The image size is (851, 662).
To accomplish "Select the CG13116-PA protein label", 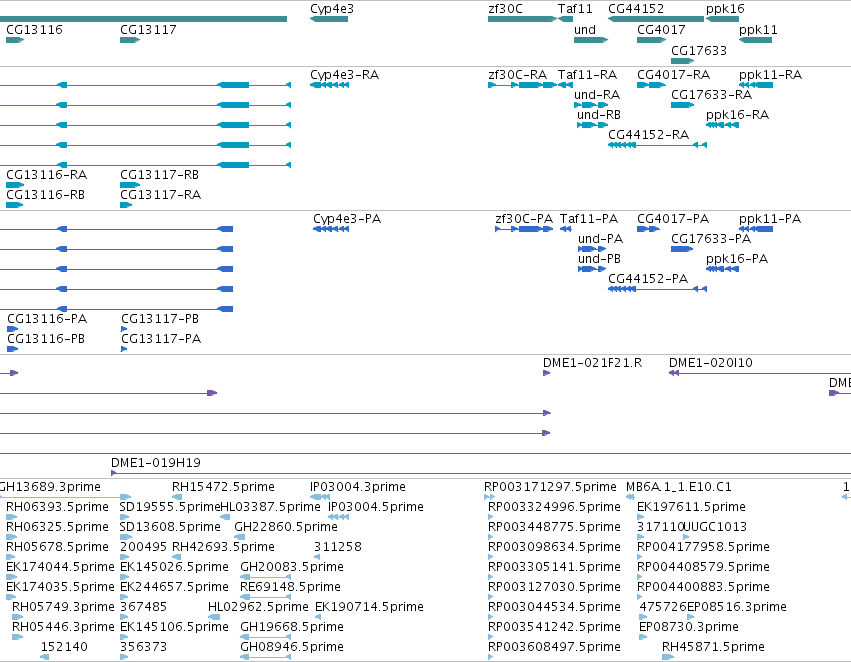I will [x=47, y=319].
